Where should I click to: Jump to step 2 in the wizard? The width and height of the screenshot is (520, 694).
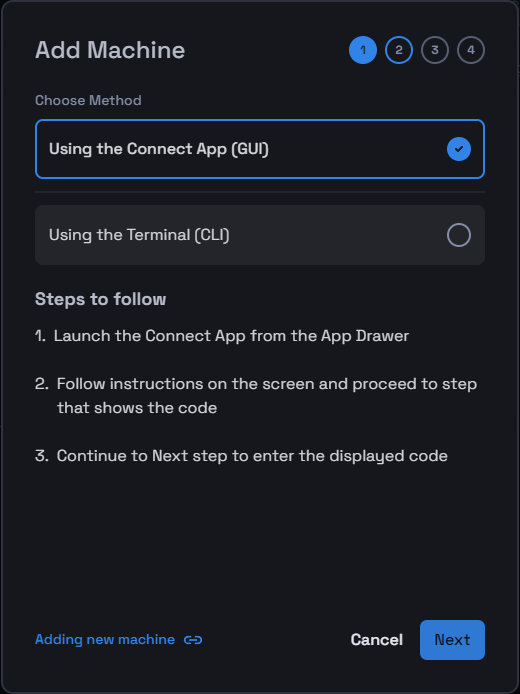pos(399,50)
